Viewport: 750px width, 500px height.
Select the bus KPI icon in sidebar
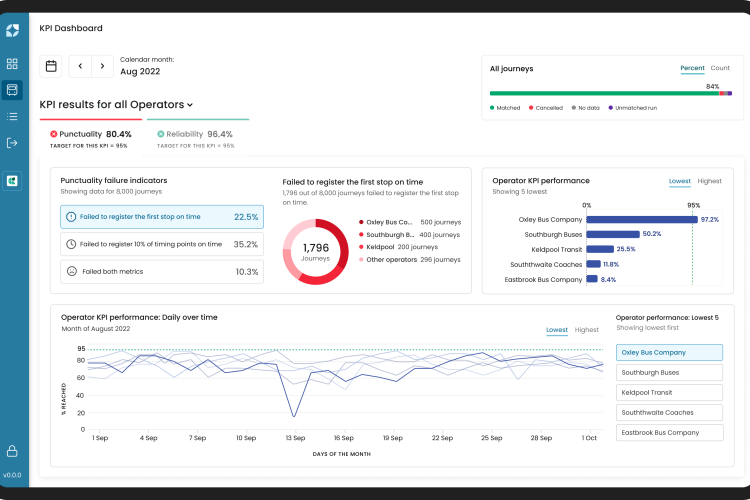[12, 89]
